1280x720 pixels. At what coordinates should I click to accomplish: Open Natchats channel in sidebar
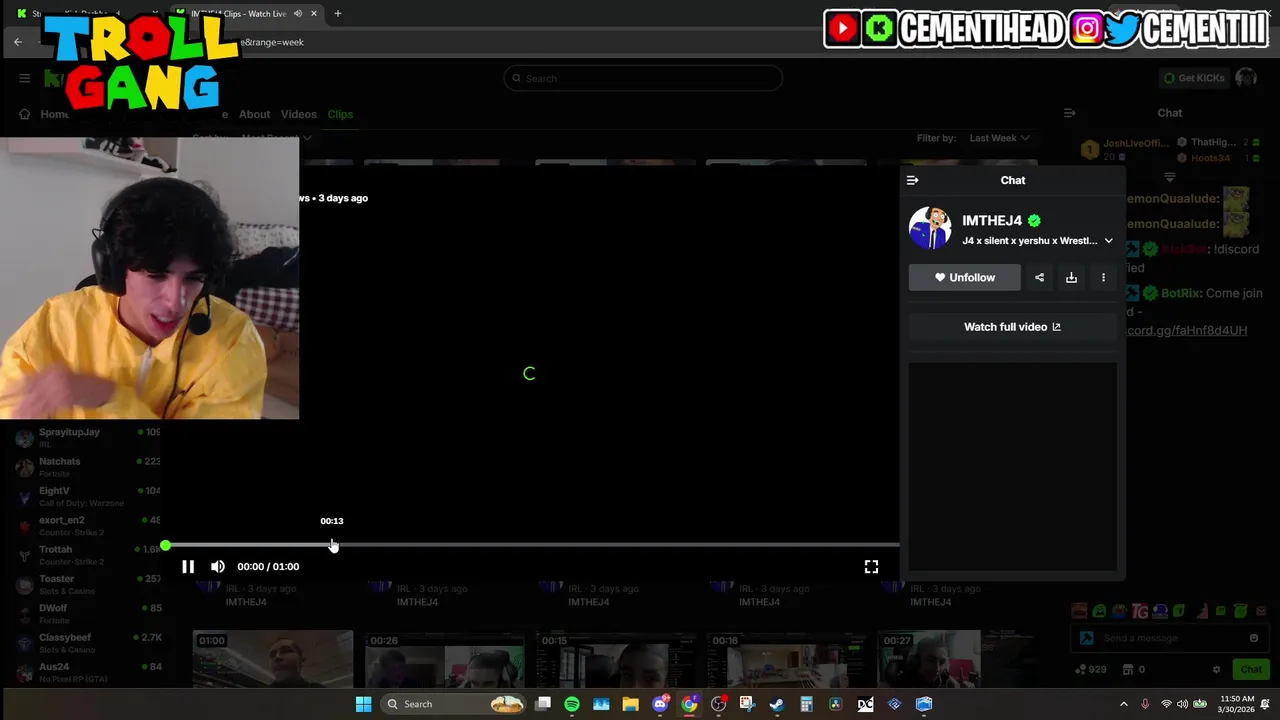pos(88,466)
